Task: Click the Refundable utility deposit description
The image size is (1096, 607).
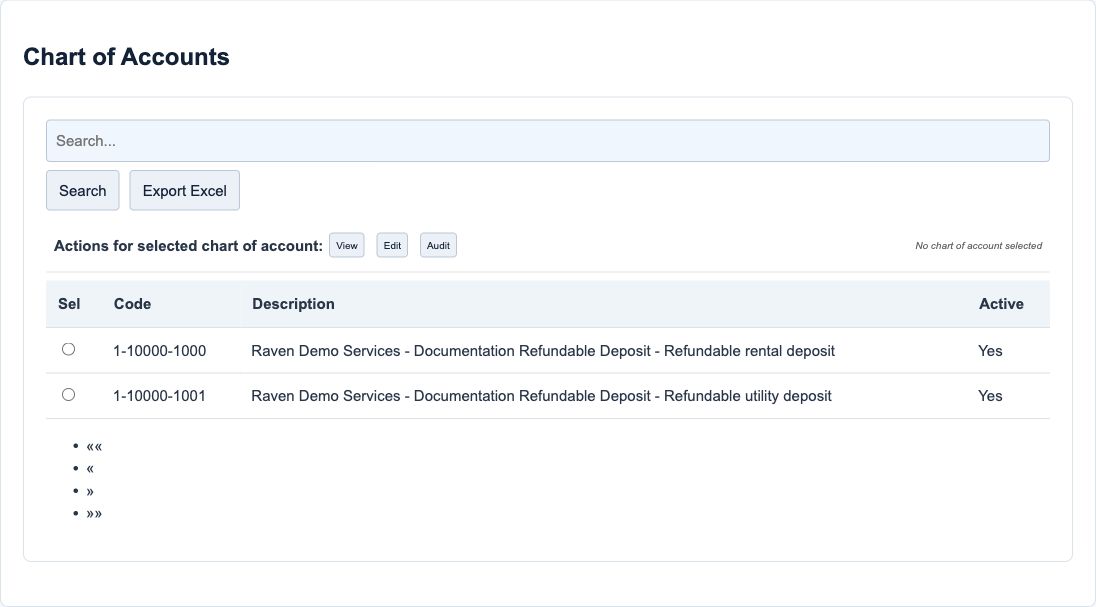Action: [541, 396]
